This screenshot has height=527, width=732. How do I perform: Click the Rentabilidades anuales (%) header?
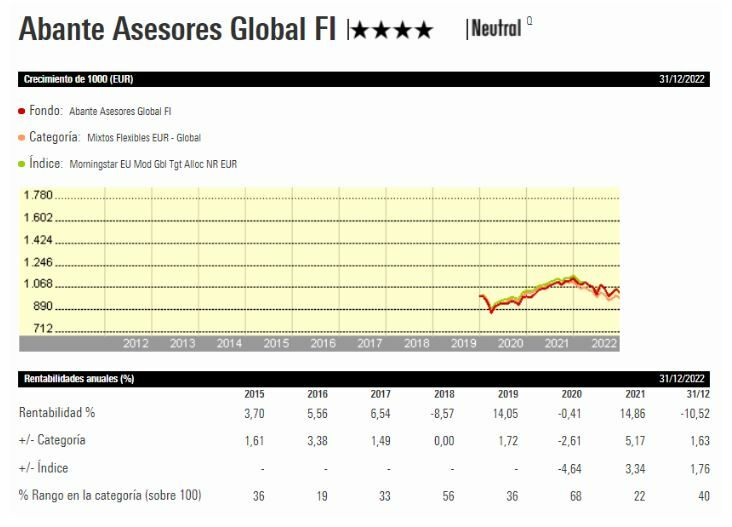pos(78,378)
